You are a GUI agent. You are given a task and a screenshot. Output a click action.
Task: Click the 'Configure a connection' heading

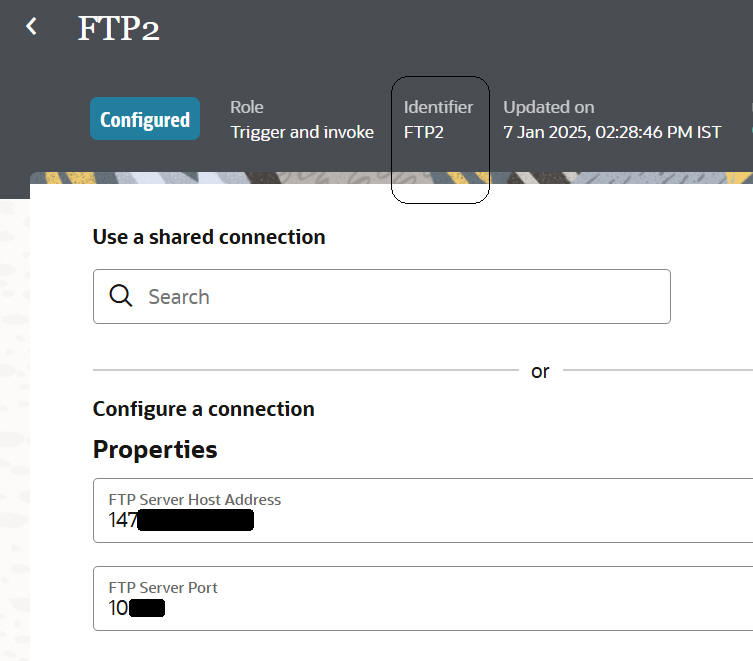[203, 409]
